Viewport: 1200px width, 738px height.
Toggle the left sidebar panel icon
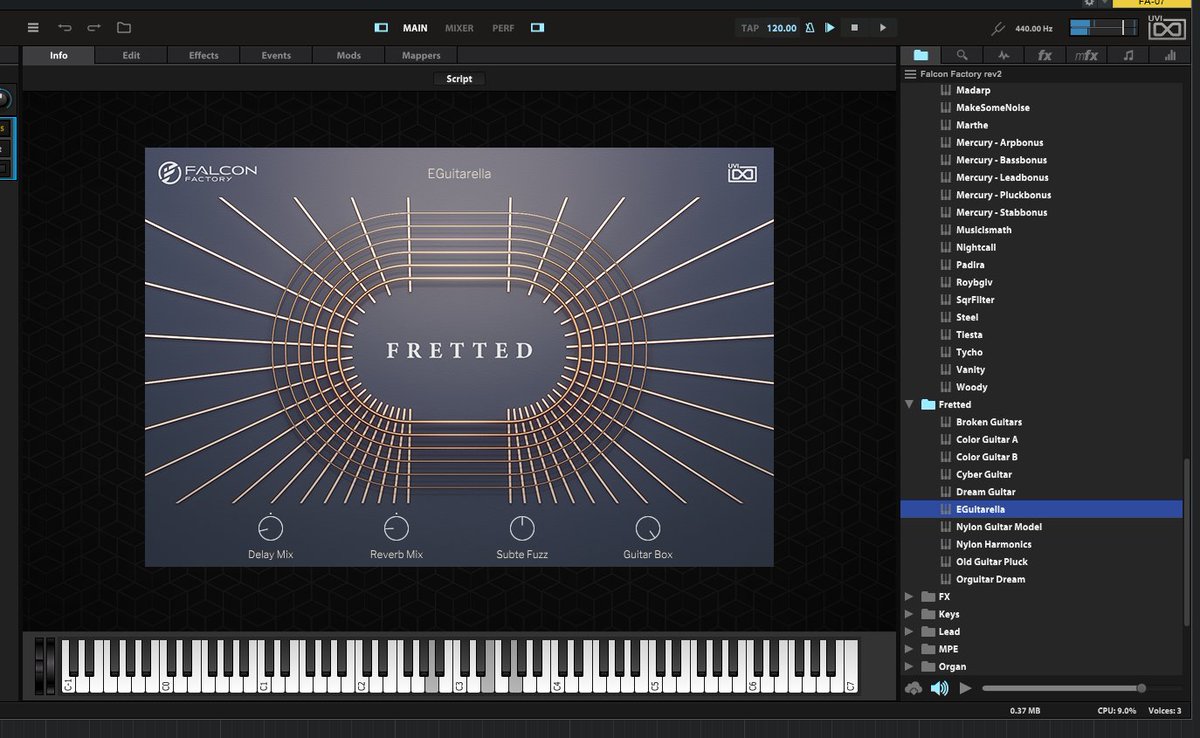[381, 28]
